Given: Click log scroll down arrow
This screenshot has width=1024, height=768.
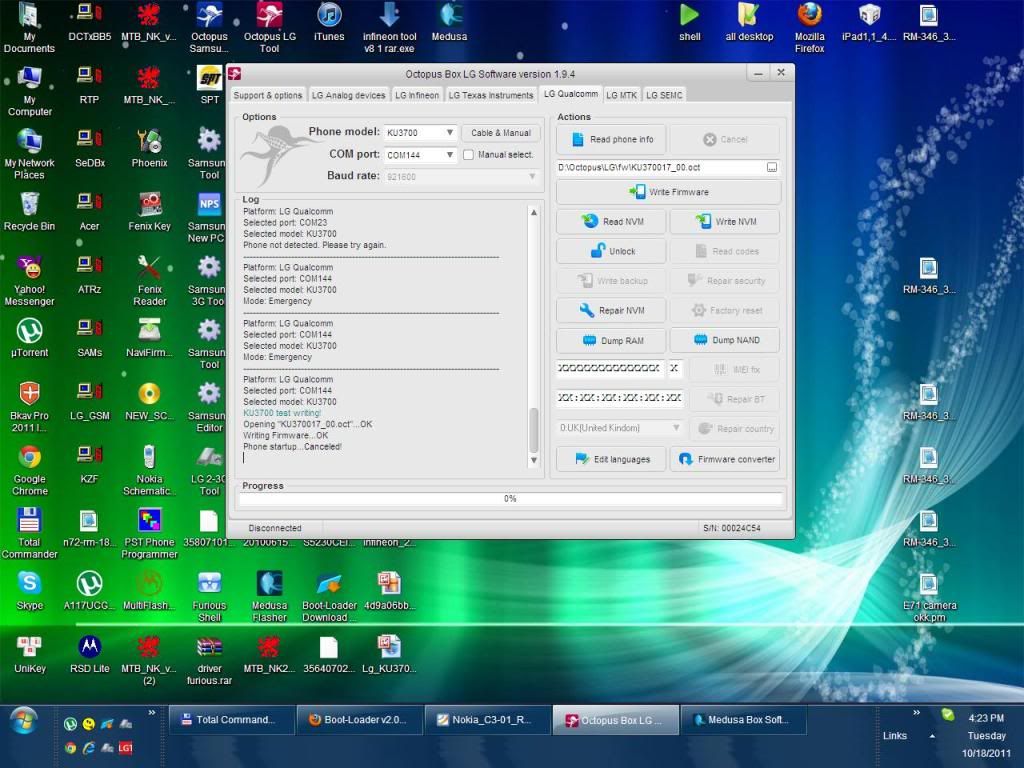Looking at the screenshot, I should click(534, 460).
